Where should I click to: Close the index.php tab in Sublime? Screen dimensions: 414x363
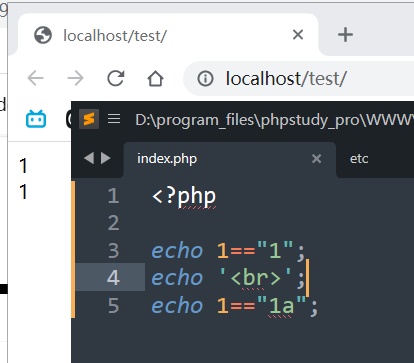coord(316,159)
